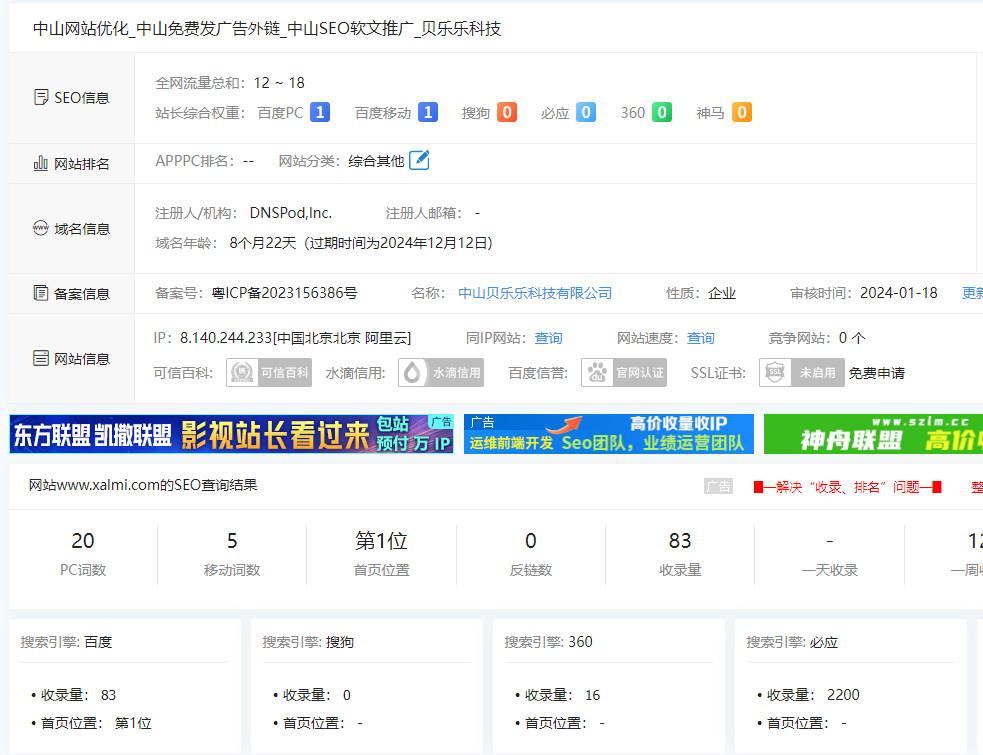
Task: Click the red 解决收录、排名问题 ad link
Action: coord(848,487)
